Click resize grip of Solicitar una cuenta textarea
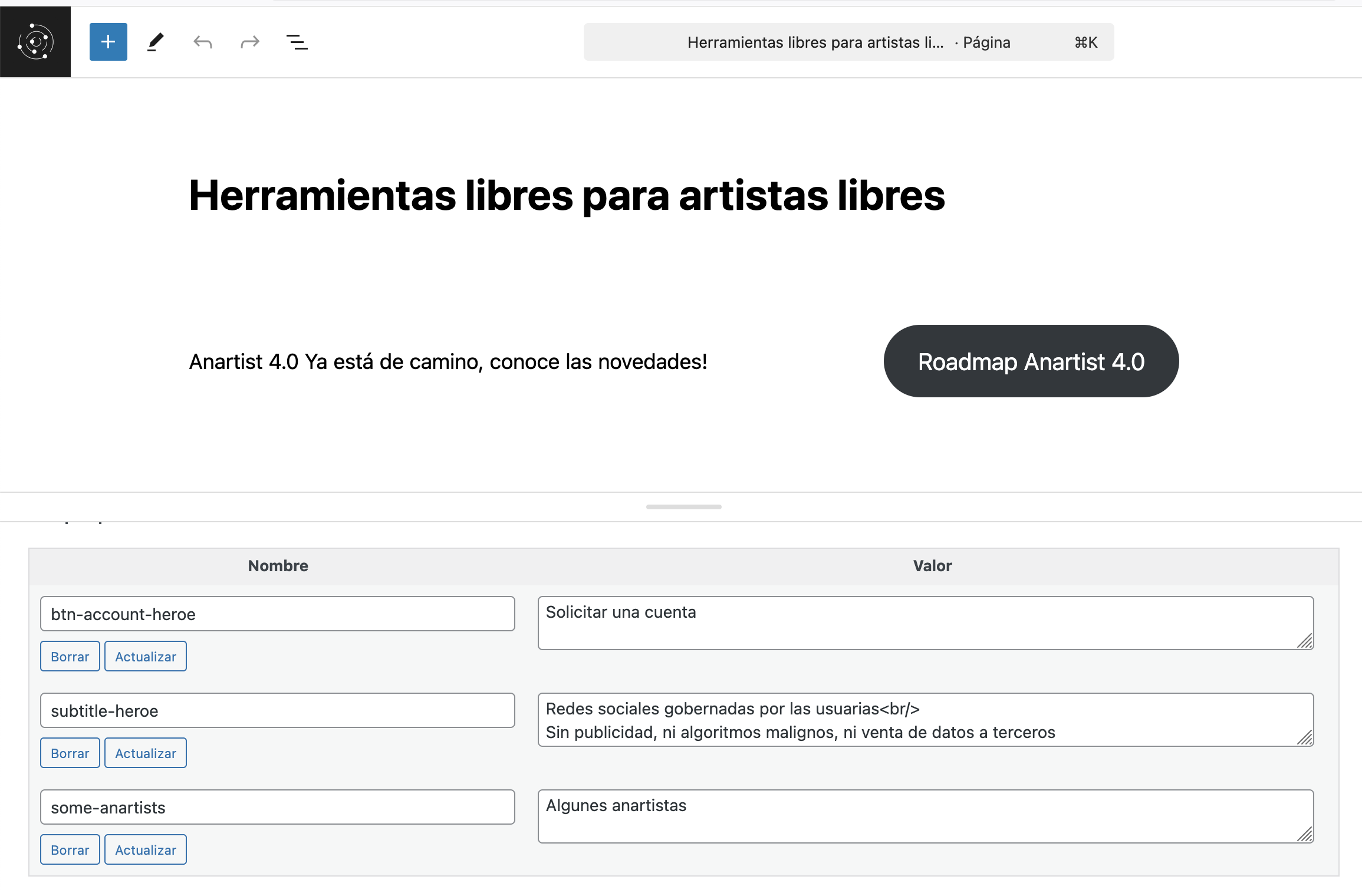 point(1305,641)
